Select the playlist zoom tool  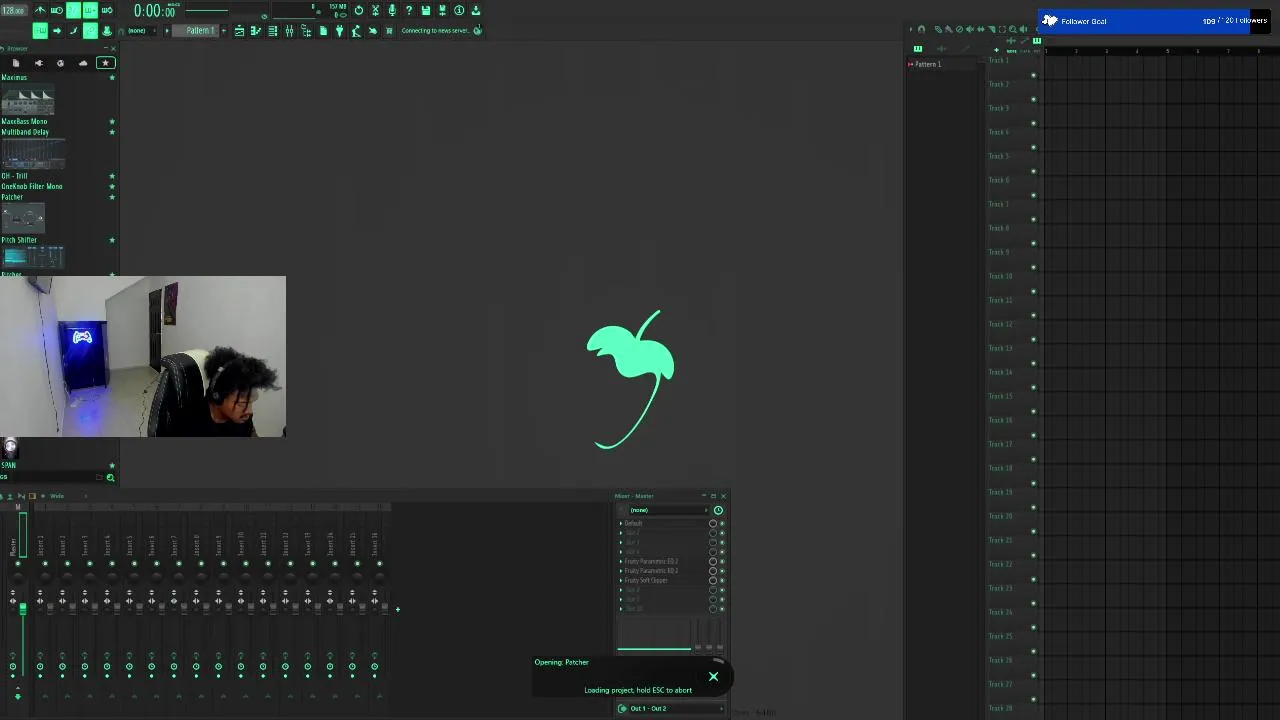[1013, 30]
